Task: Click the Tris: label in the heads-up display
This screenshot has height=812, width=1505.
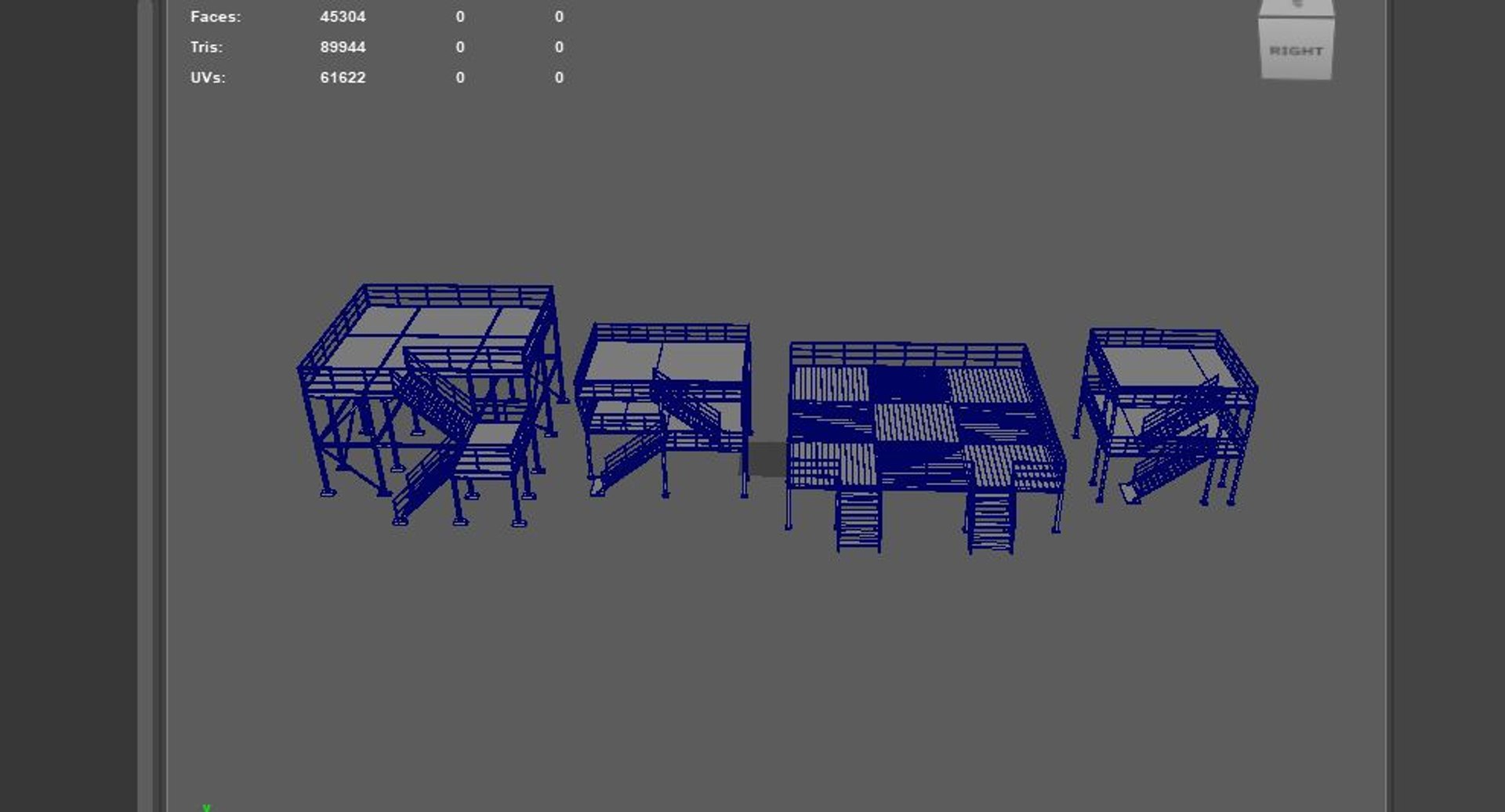Action: (x=206, y=47)
